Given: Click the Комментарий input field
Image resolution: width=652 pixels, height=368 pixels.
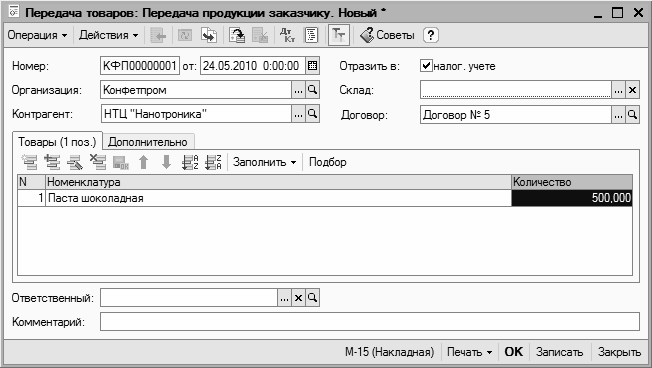Looking at the screenshot, I should coord(370,322).
